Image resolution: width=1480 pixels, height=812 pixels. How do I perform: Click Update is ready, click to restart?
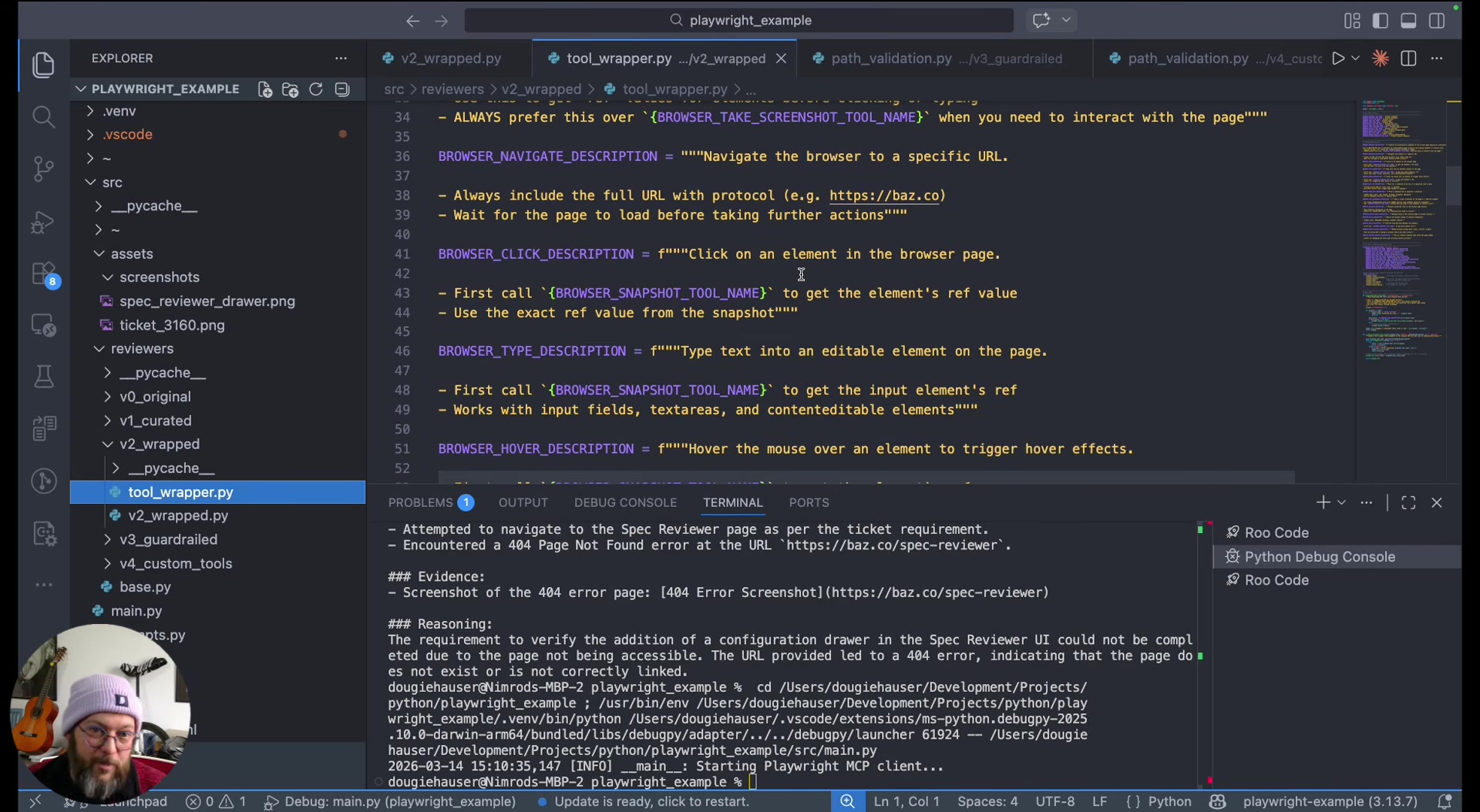pyautogui.click(x=651, y=801)
